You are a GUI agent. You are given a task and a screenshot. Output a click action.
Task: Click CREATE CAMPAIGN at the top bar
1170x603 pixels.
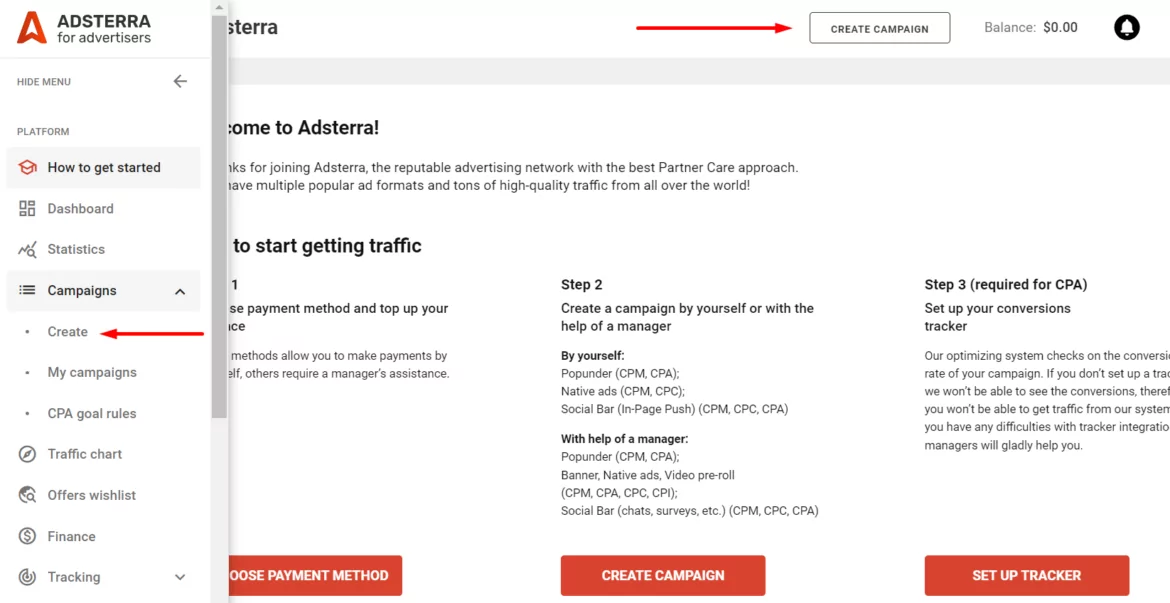[x=879, y=28]
